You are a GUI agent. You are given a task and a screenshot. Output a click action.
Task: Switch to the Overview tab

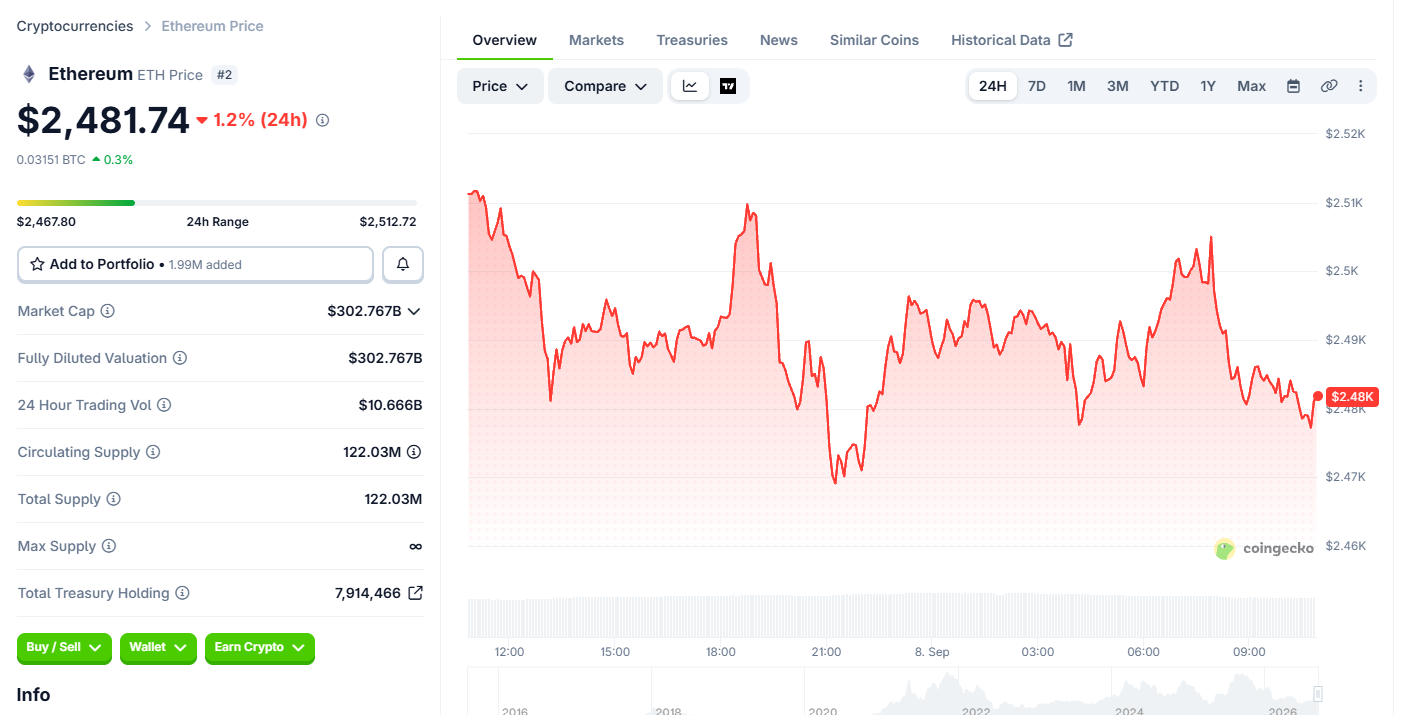tap(505, 40)
